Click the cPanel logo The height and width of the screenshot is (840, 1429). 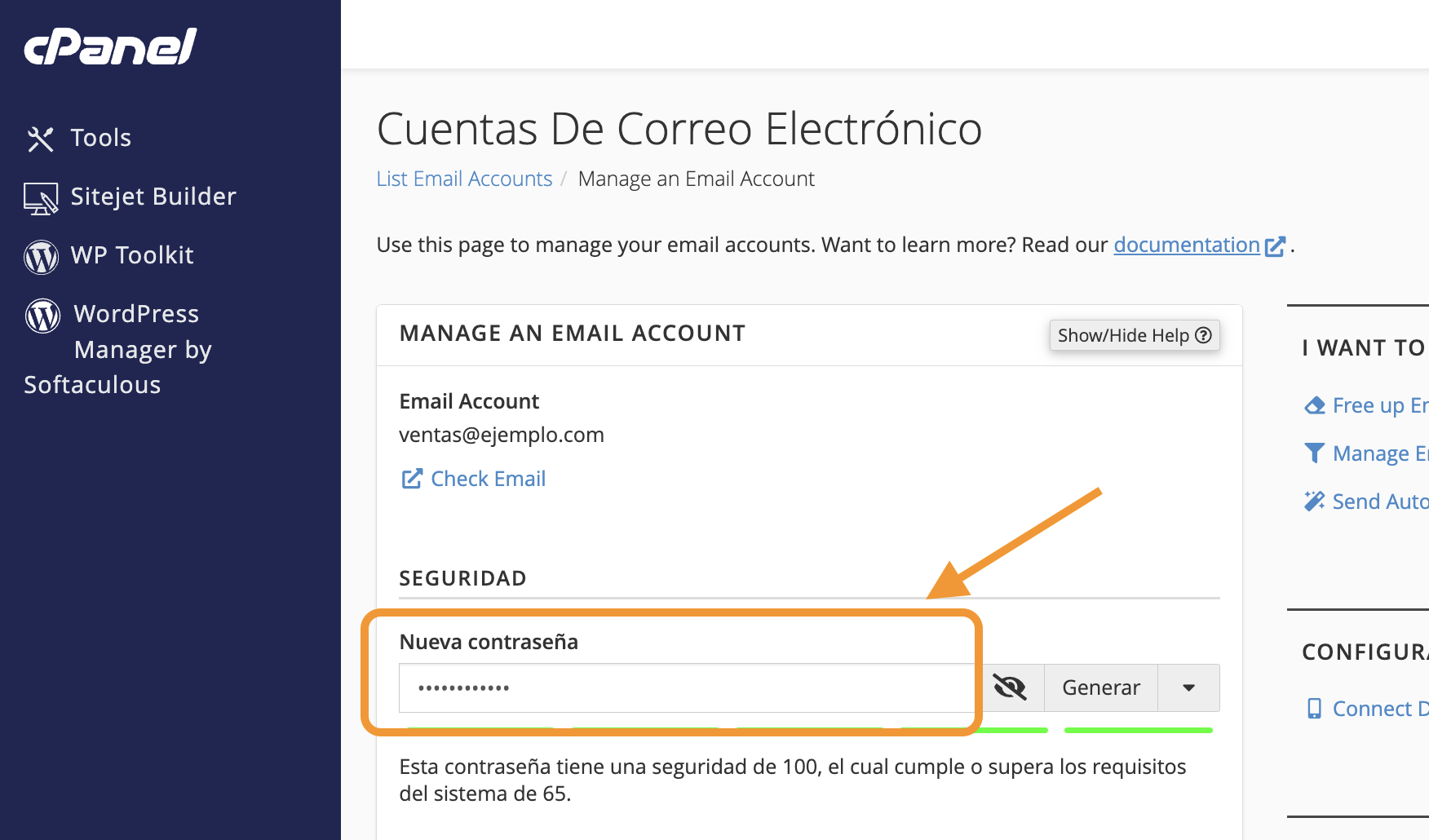tap(110, 46)
